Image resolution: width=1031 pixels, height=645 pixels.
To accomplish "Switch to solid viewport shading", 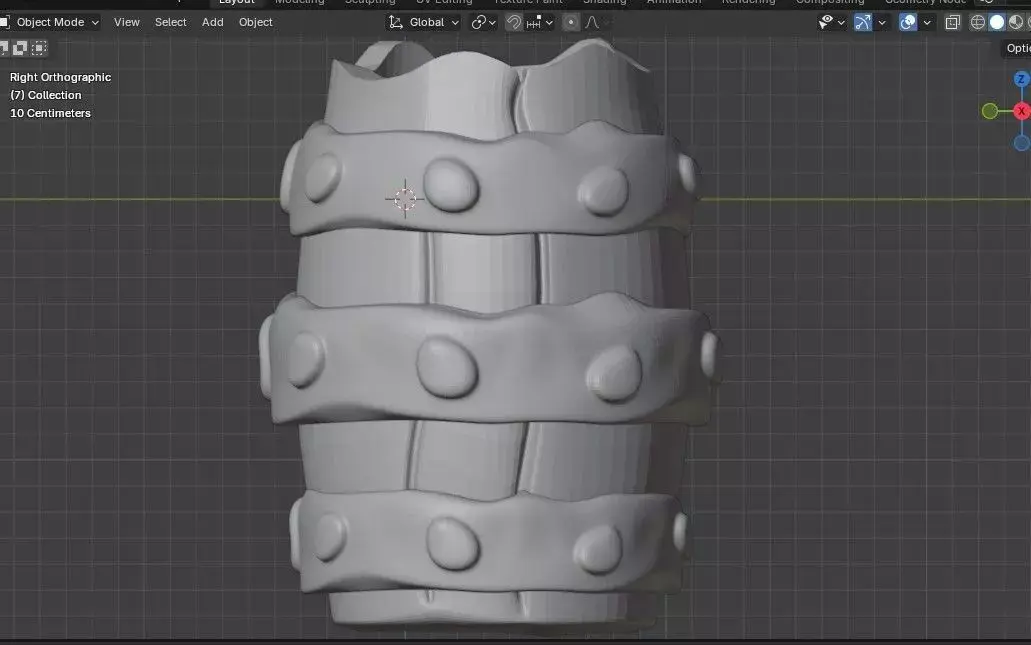I will [x=997, y=22].
